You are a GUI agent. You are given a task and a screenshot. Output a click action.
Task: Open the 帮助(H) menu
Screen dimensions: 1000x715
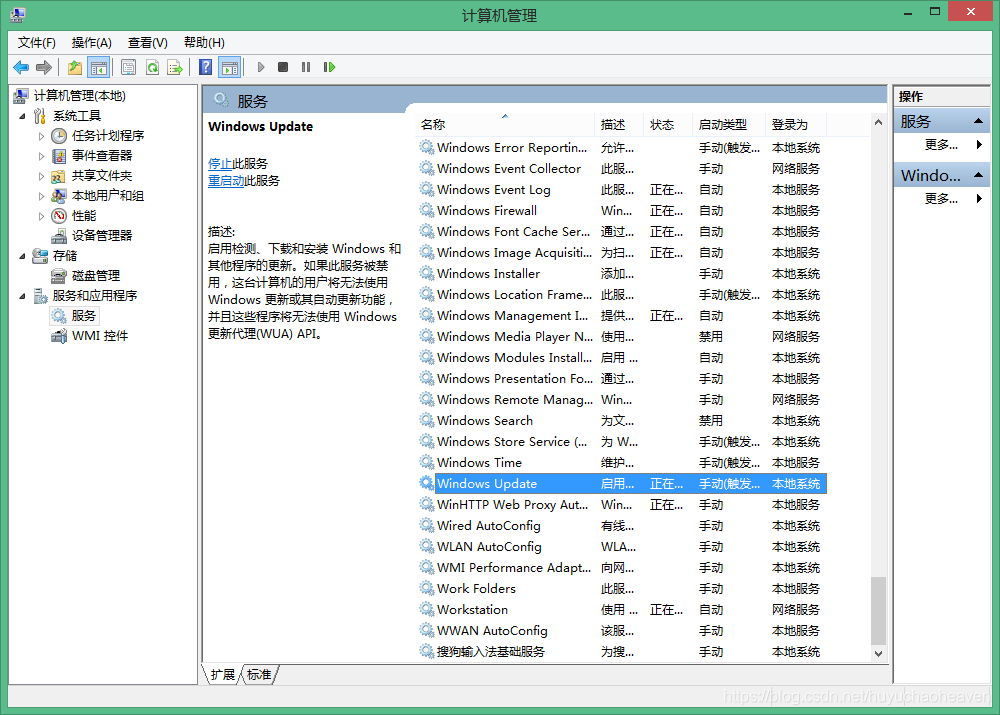pyautogui.click(x=204, y=43)
